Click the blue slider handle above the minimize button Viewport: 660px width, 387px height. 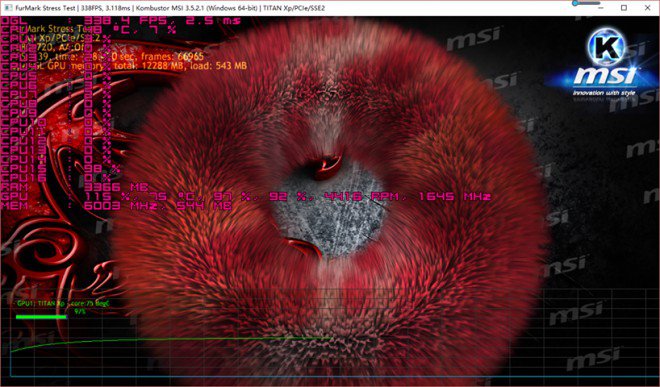pyautogui.click(x=575, y=3)
